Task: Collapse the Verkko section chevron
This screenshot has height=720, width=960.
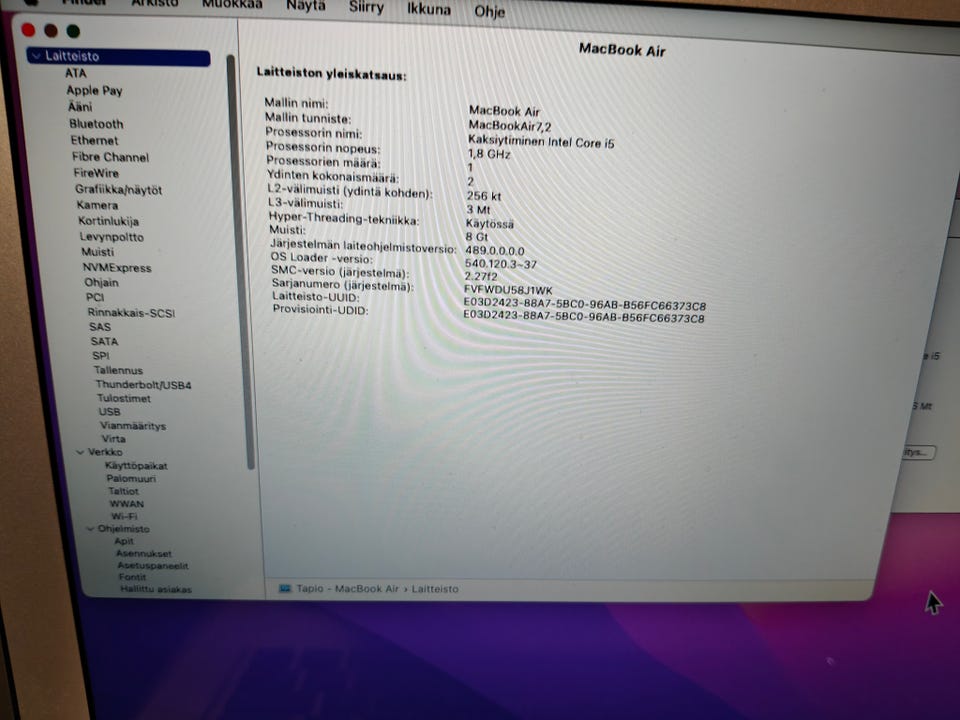Action: point(80,452)
